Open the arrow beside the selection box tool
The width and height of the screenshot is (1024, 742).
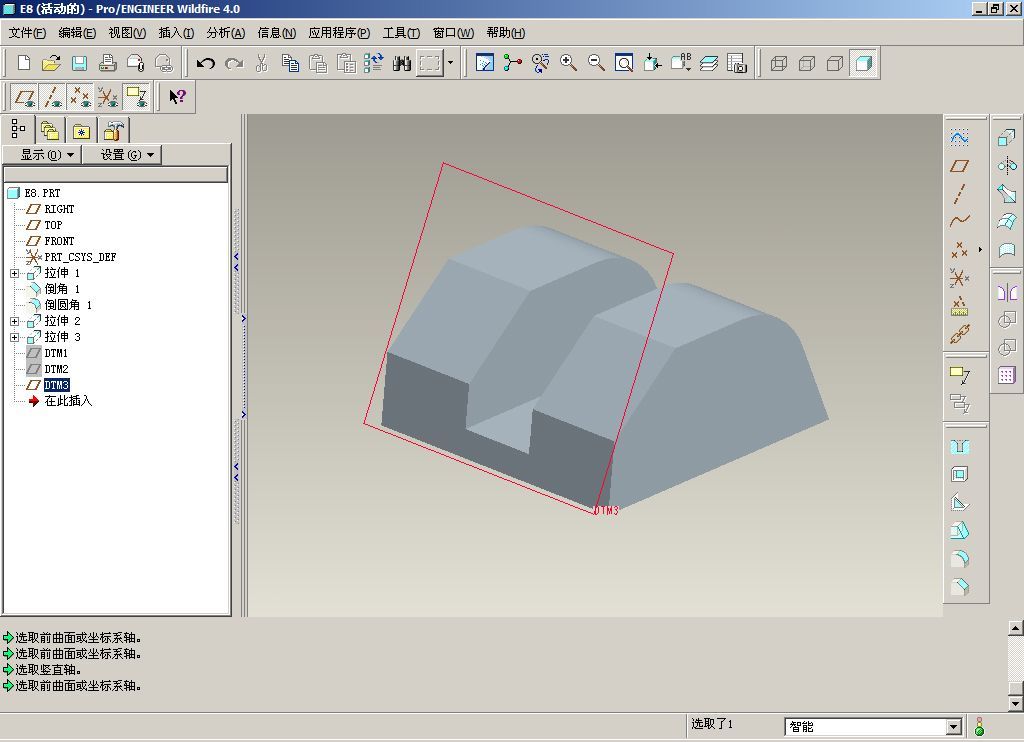(450, 63)
